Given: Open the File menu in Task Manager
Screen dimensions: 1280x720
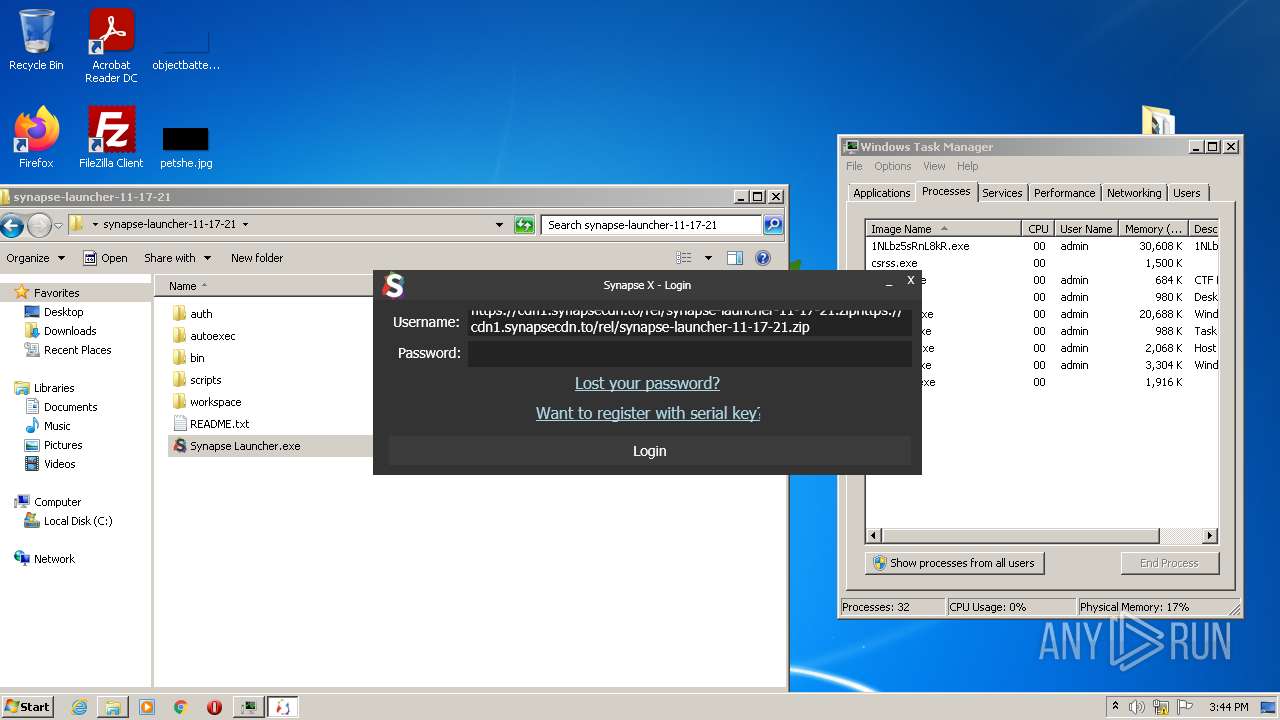Looking at the screenshot, I should tap(854, 166).
